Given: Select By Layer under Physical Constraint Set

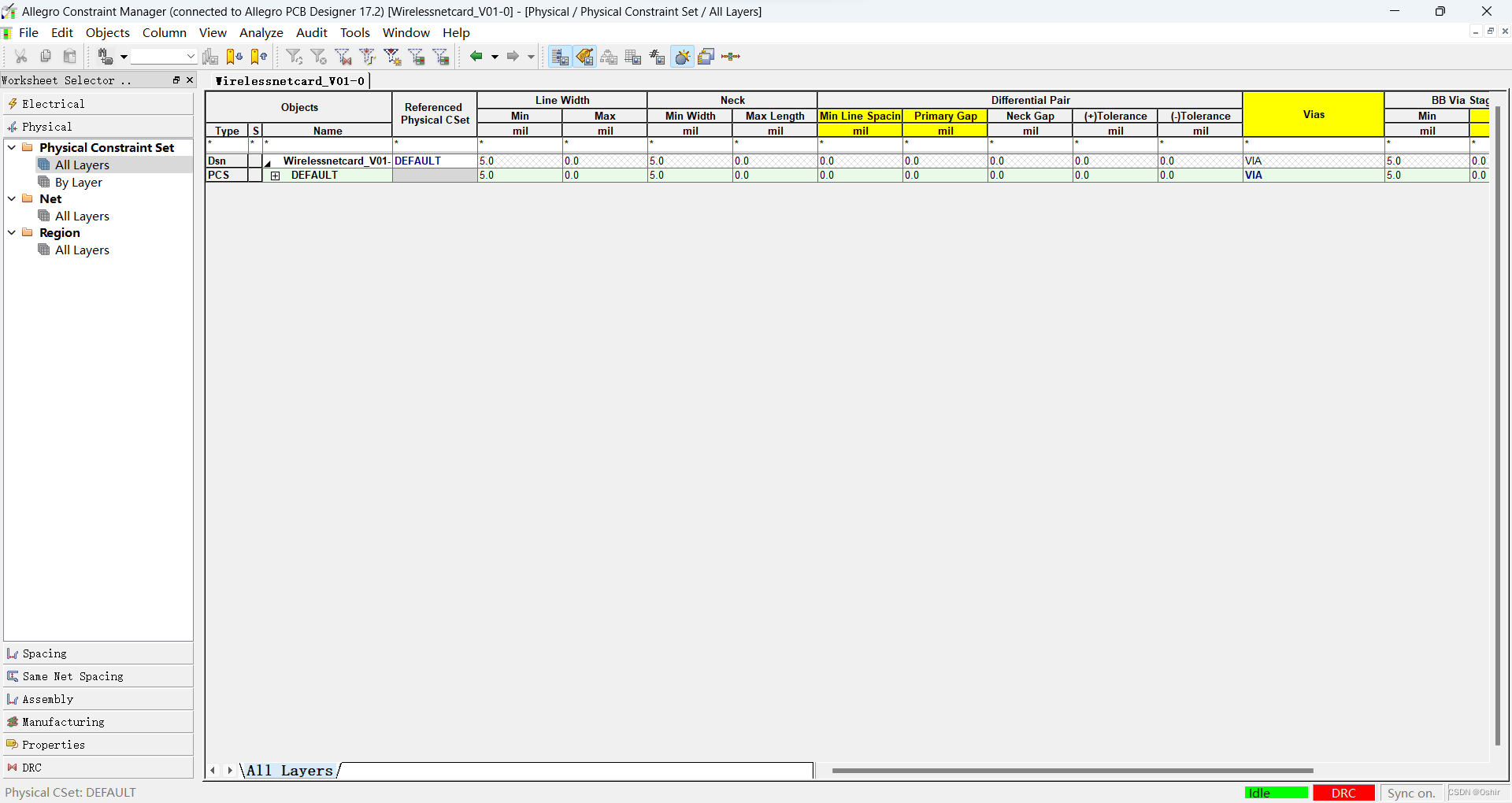Looking at the screenshot, I should tap(78, 182).
